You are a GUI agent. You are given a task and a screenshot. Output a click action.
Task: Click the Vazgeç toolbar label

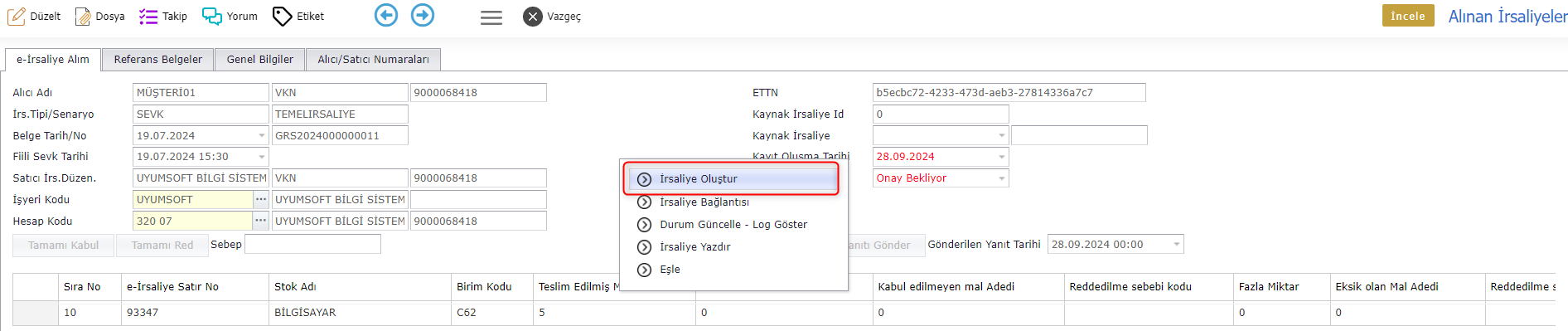pos(564,17)
